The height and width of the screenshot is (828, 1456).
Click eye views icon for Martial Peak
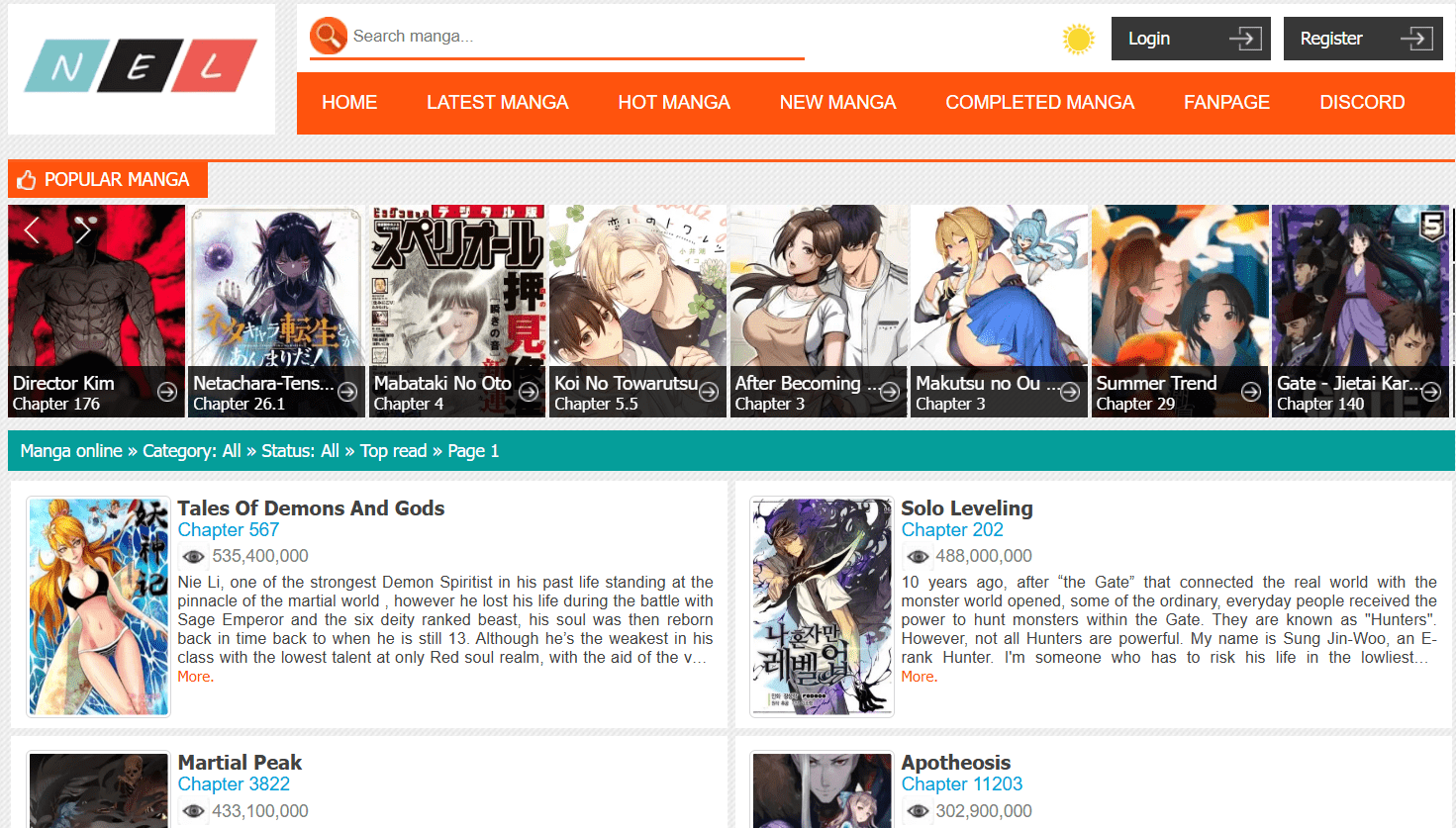tap(193, 811)
